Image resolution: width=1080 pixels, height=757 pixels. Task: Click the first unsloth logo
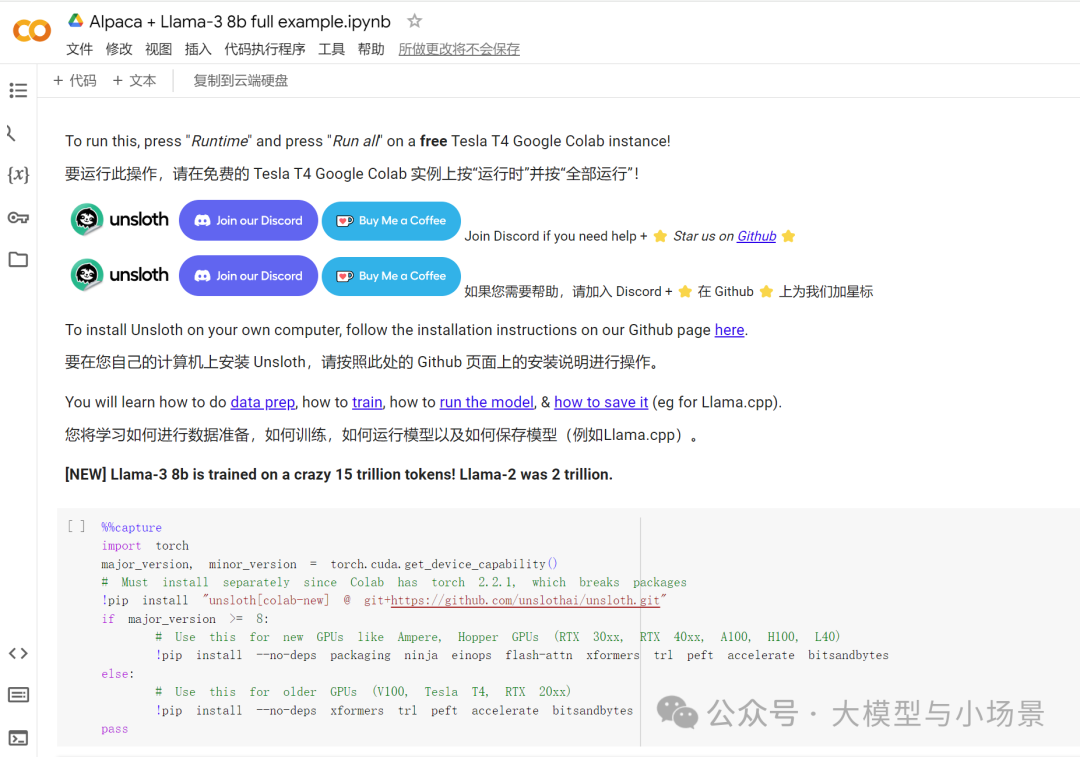tap(120, 220)
